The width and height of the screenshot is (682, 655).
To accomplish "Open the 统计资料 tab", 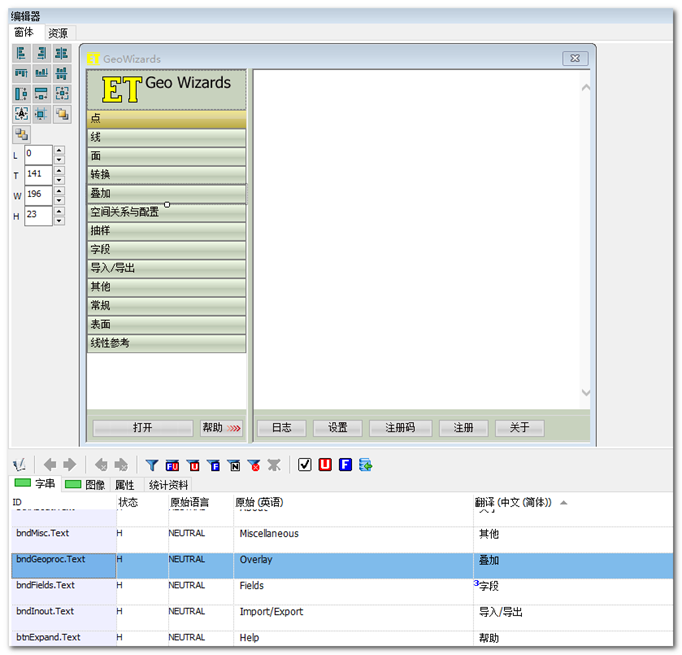I will click(x=168, y=485).
